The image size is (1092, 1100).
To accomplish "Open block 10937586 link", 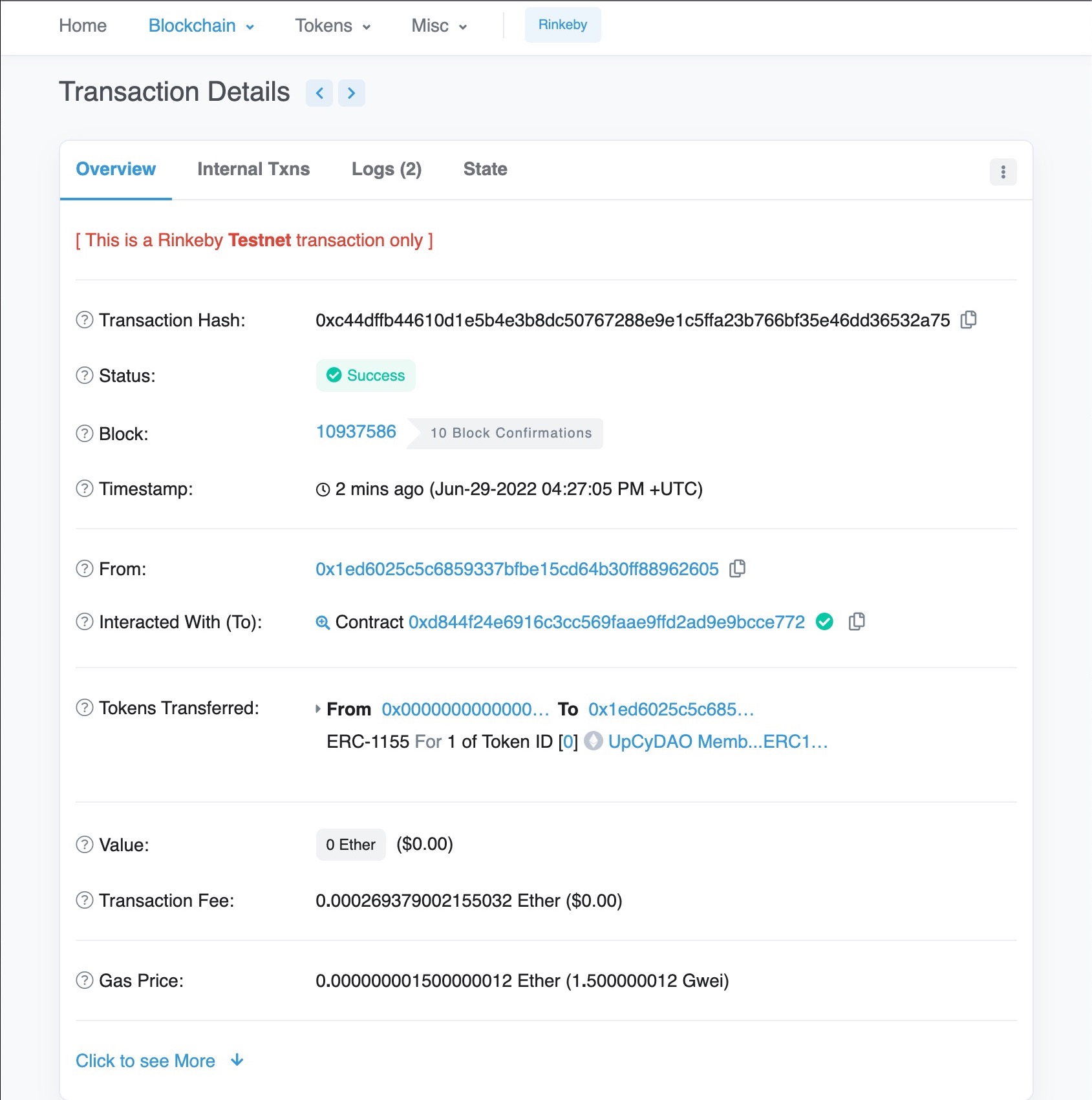I will click(x=356, y=432).
